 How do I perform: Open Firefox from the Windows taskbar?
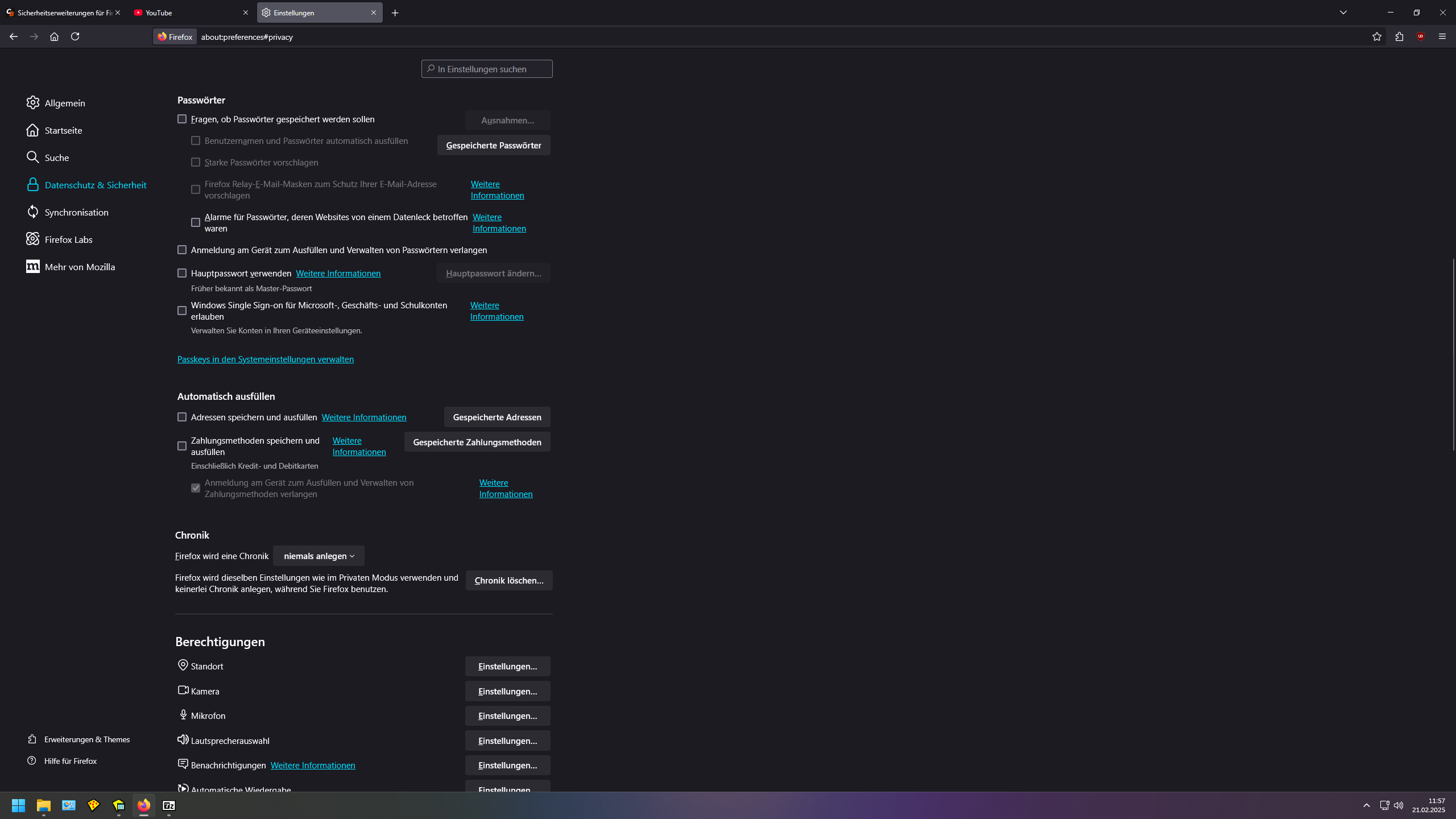point(143,805)
